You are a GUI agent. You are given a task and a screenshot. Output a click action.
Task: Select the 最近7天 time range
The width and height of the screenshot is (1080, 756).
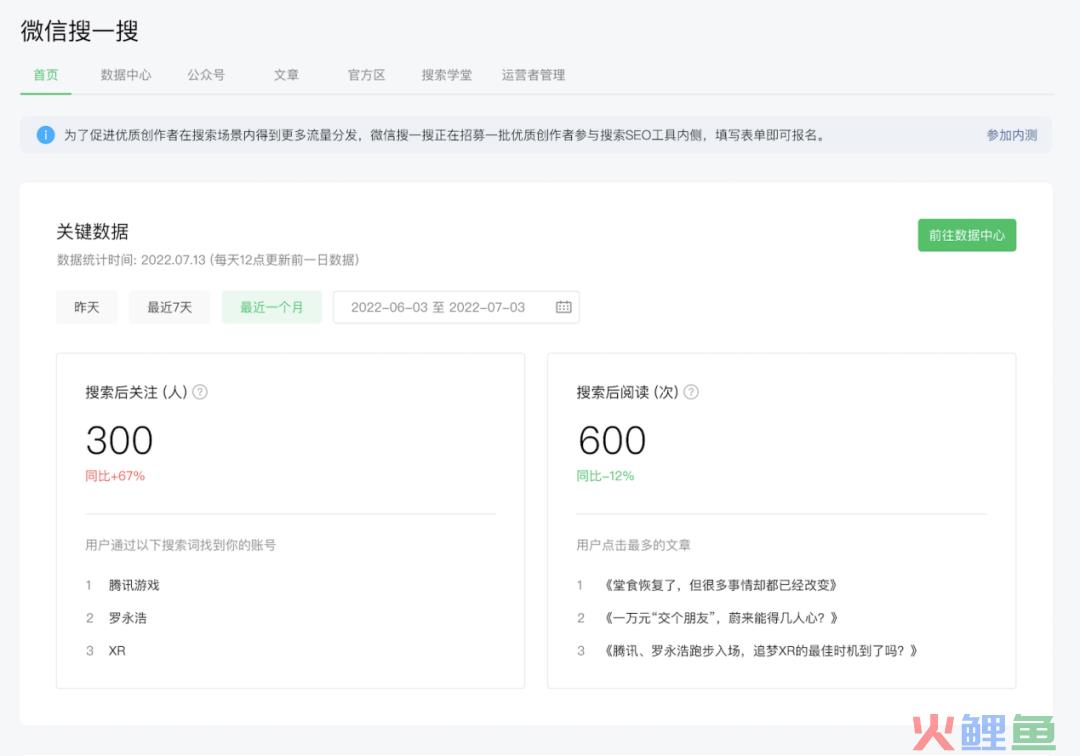pyautogui.click(x=169, y=307)
